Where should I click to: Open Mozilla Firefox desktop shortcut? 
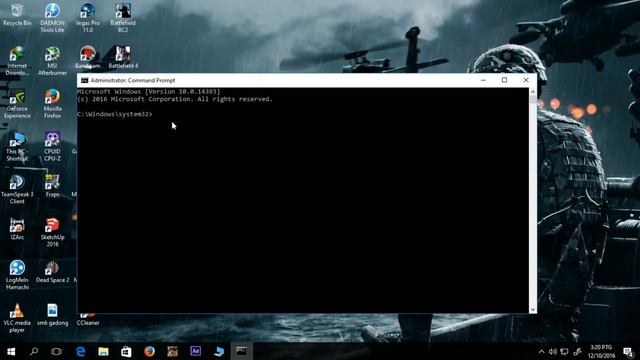point(52,104)
